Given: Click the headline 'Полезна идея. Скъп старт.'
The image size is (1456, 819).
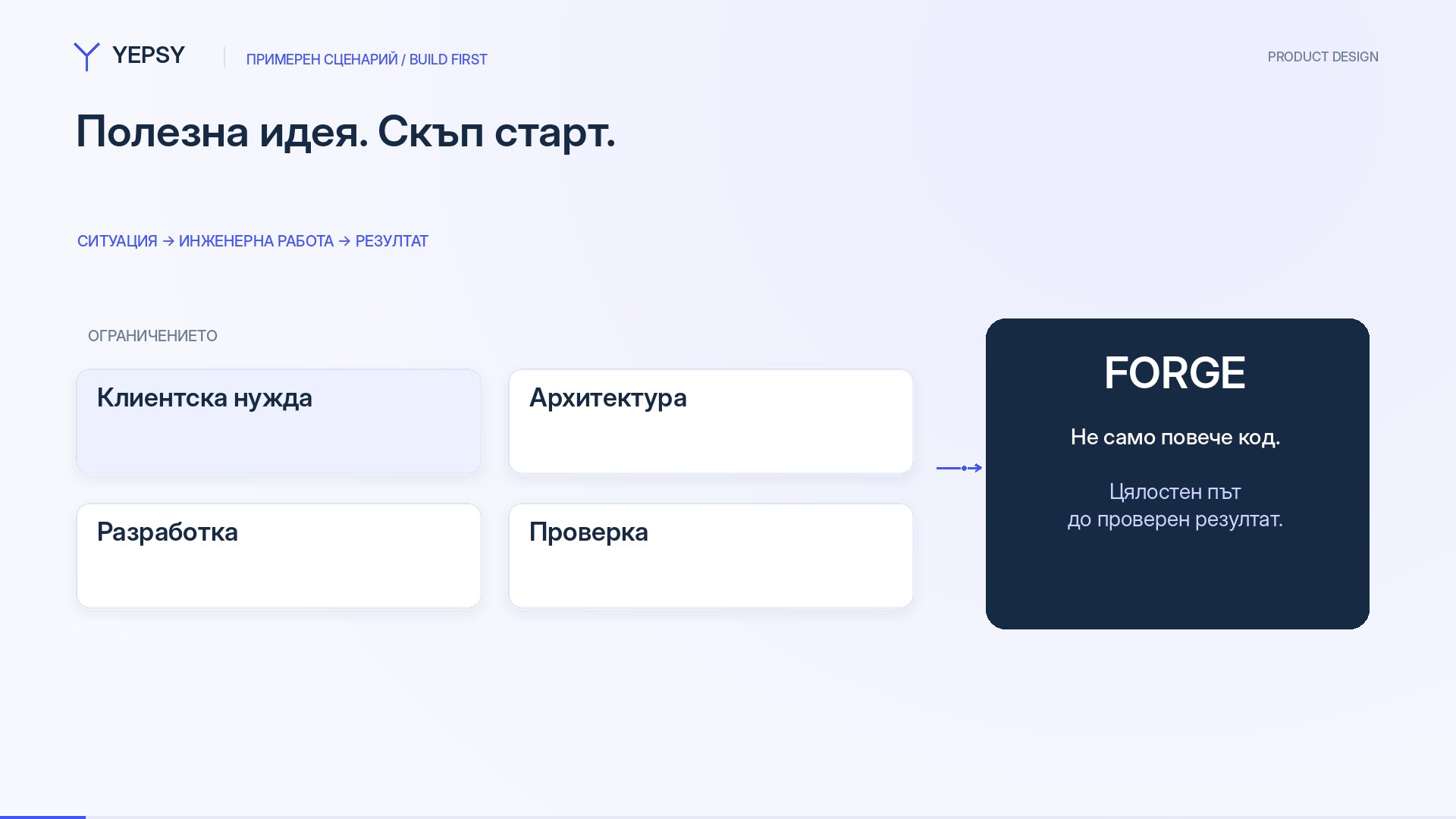Looking at the screenshot, I should click(346, 132).
